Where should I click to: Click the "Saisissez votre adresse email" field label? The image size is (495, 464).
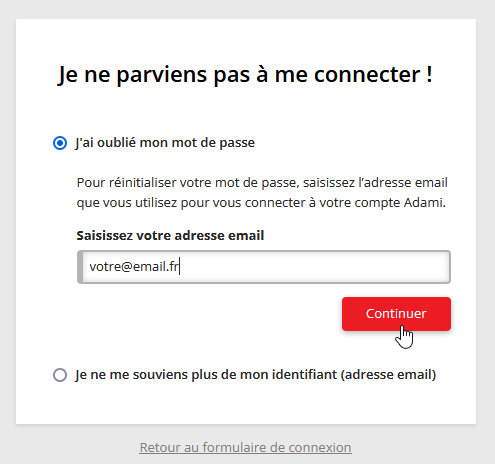(x=170, y=235)
